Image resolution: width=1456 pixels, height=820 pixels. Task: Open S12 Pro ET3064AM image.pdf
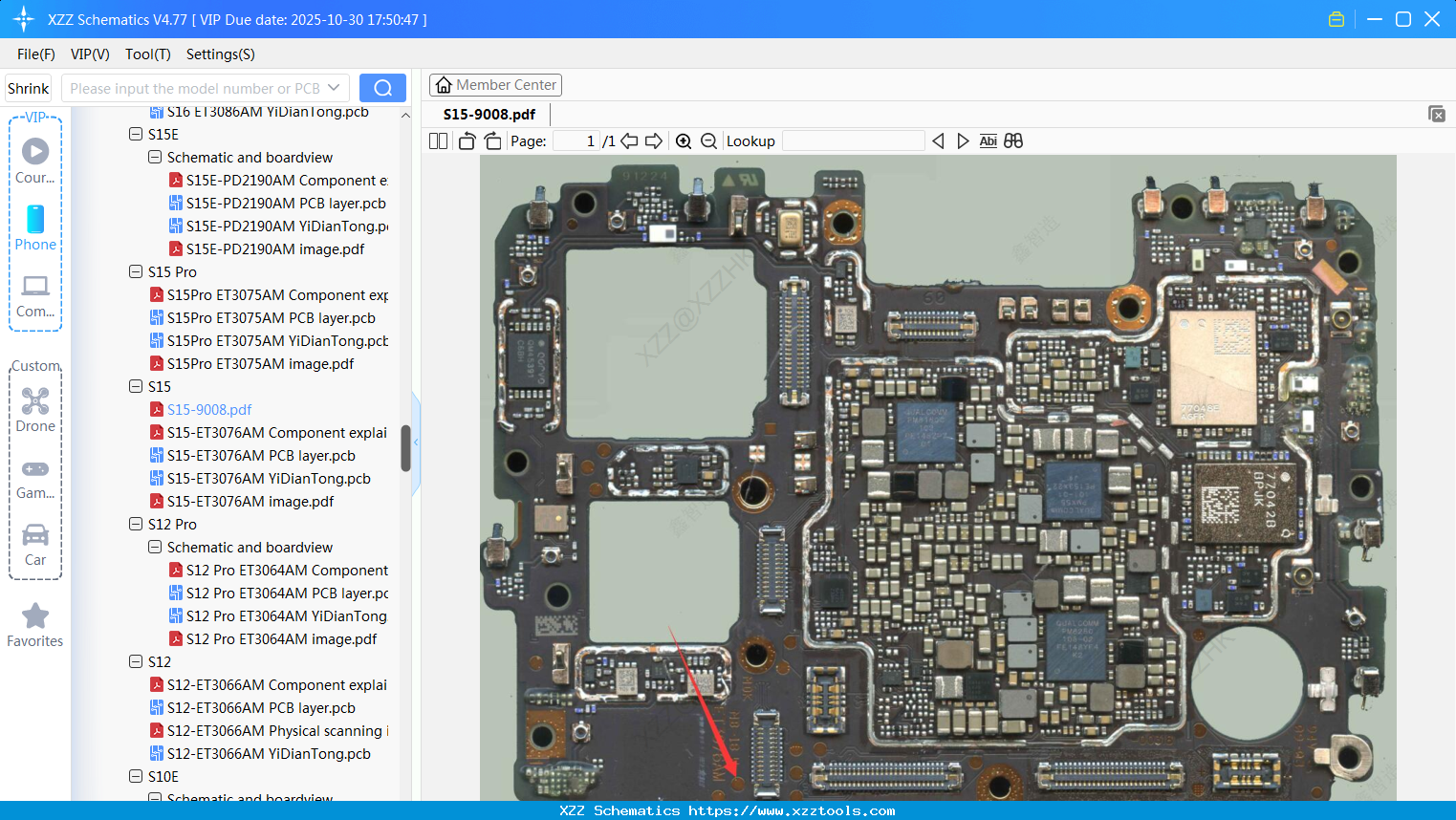point(281,639)
